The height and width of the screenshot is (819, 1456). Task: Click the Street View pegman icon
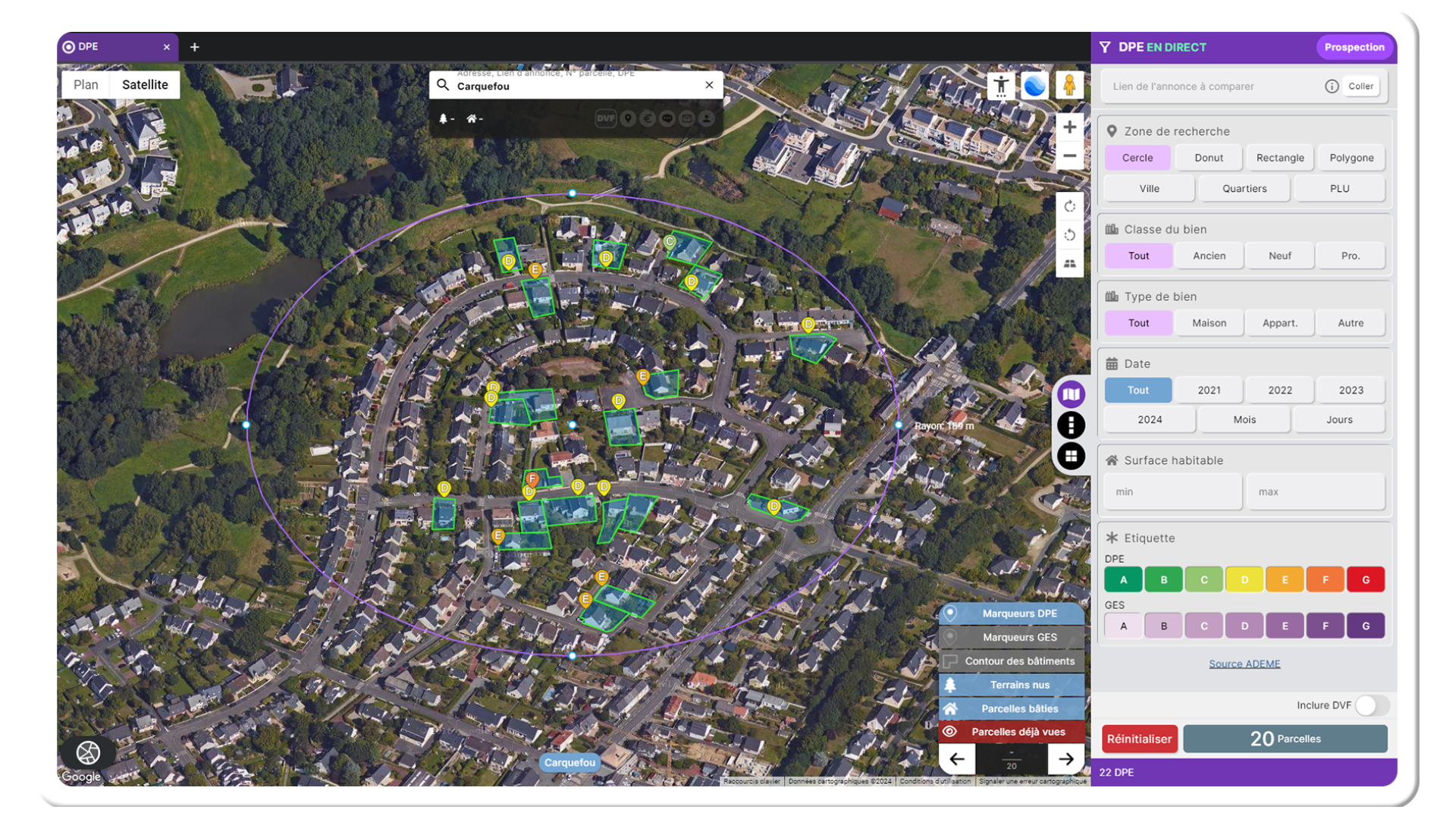tap(1069, 85)
